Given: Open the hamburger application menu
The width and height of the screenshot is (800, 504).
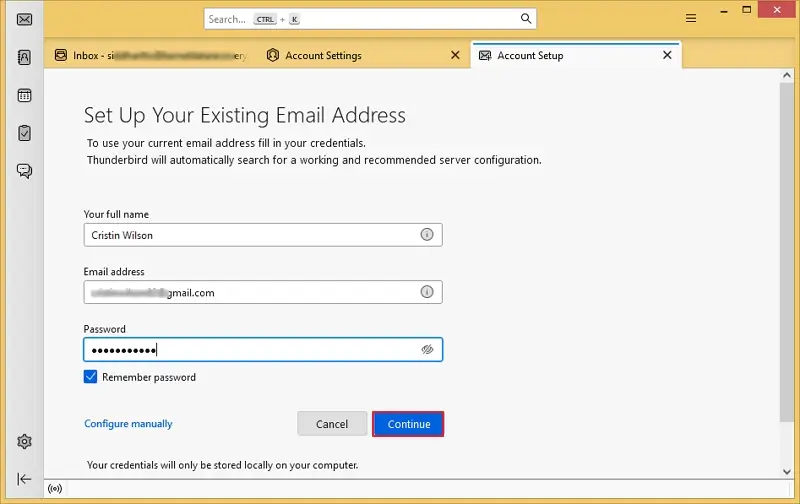Looking at the screenshot, I should (x=691, y=18).
